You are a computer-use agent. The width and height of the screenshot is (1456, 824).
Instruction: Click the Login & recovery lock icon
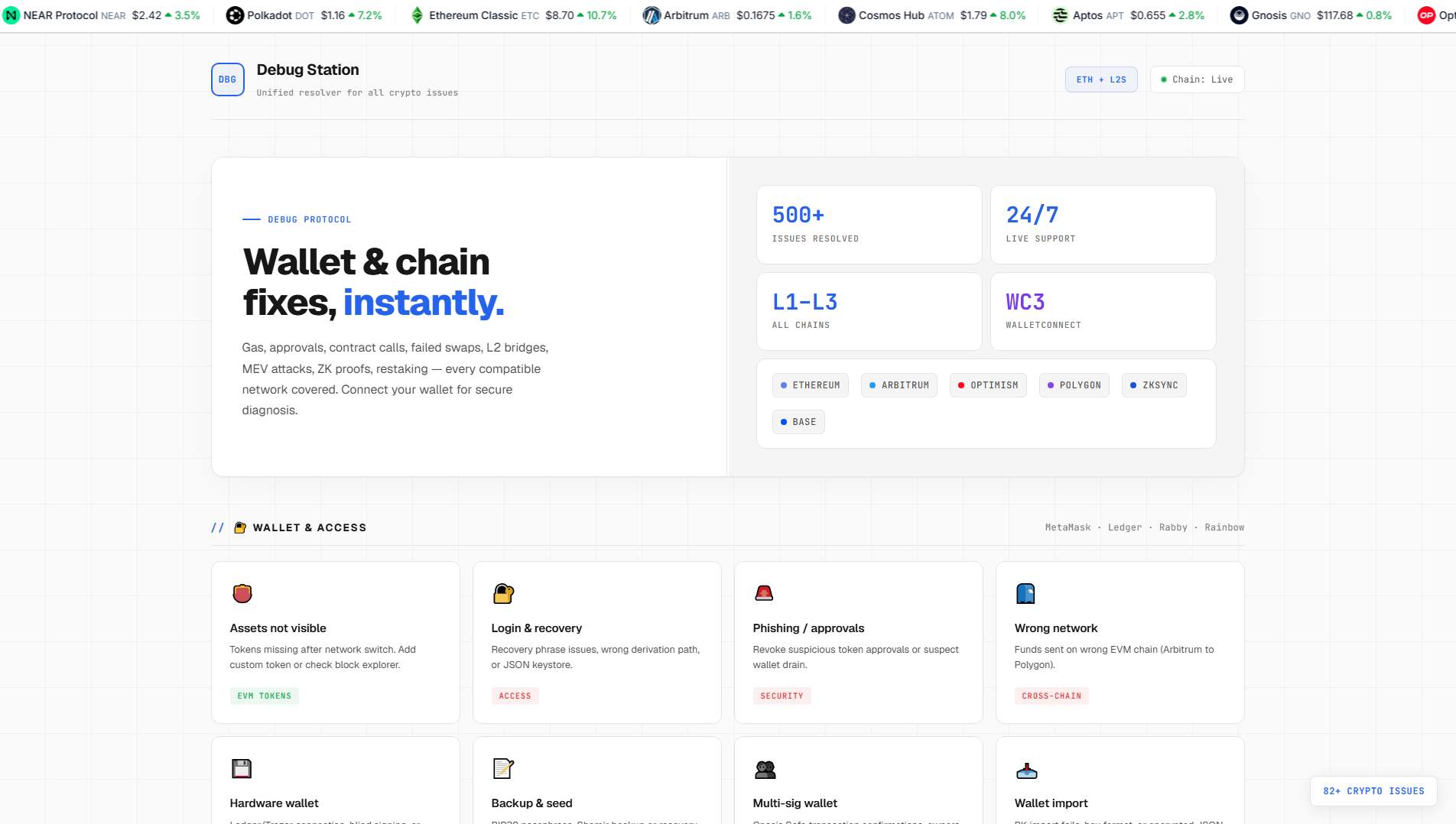coord(503,593)
